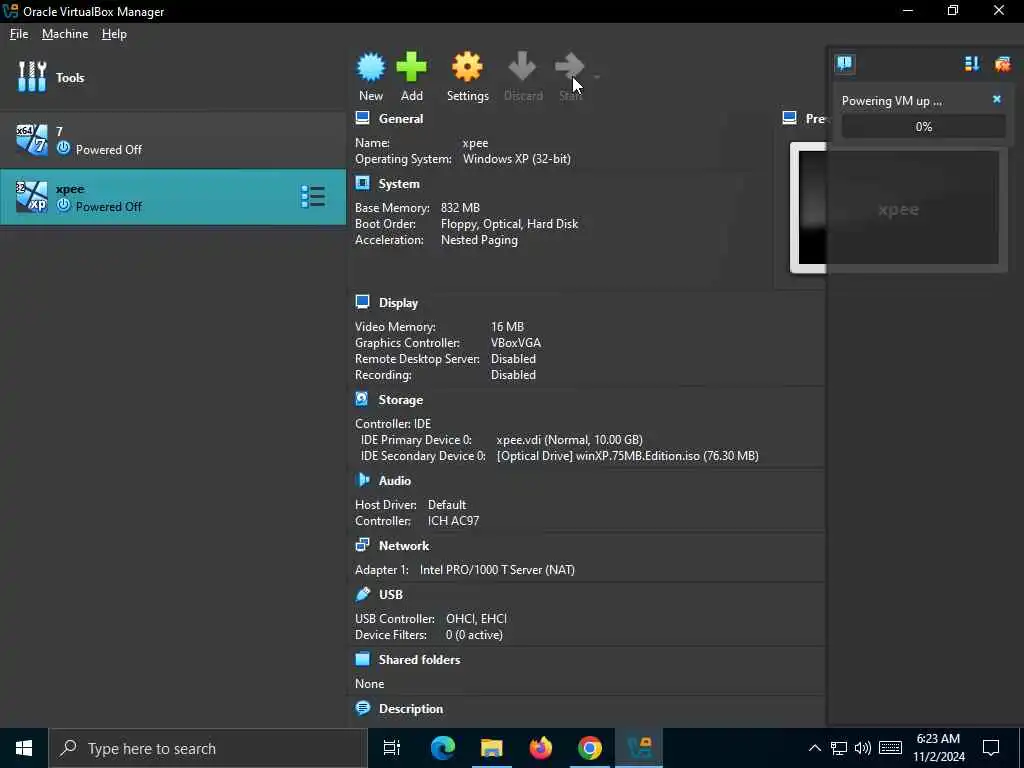Click the VirtualBox taskbar icon
The height and width of the screenshot is (768, 1024).
pyautogui.click(x=639, y=748)
